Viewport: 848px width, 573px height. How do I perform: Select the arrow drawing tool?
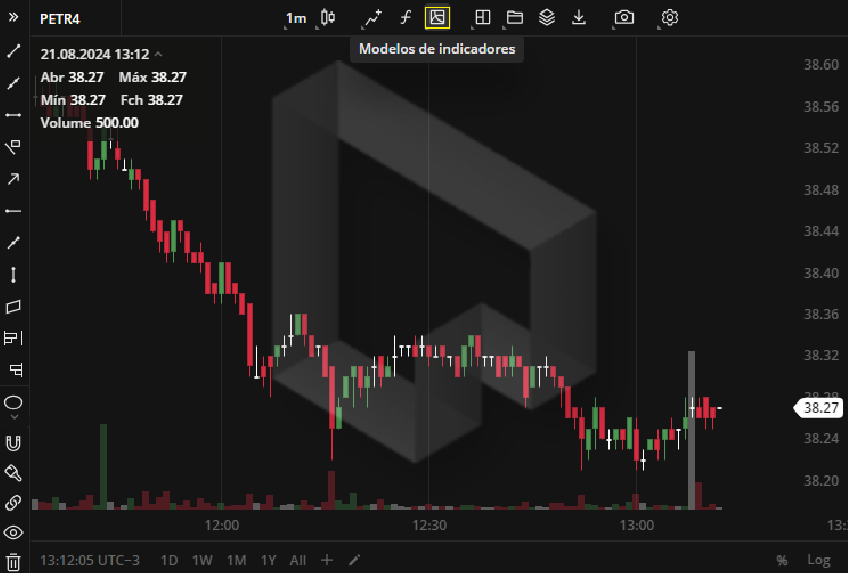click(14, 179)
